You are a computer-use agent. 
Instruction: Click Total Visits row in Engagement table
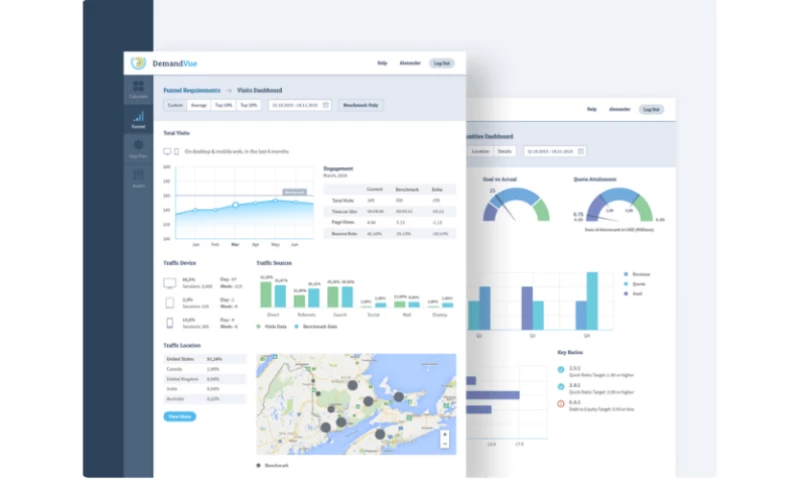click(390, 200)
